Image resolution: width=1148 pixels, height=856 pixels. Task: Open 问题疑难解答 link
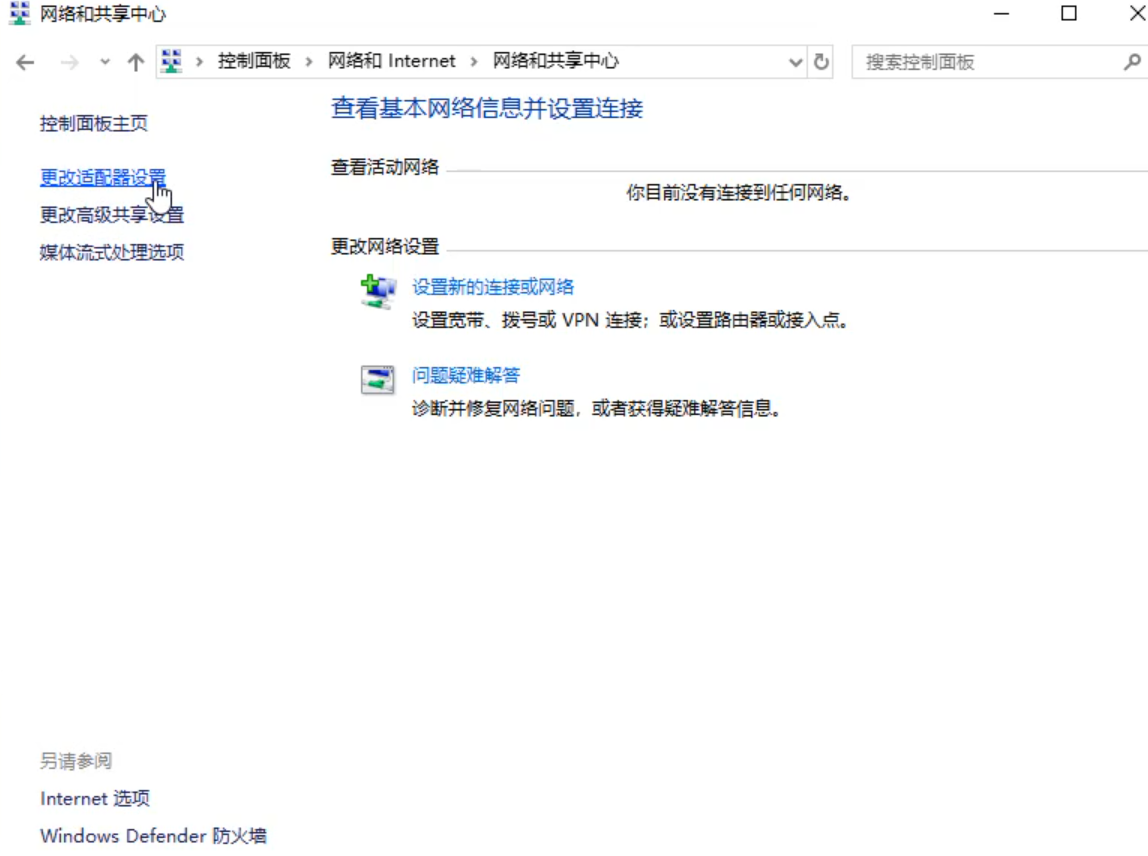click(x=466, y=375)
